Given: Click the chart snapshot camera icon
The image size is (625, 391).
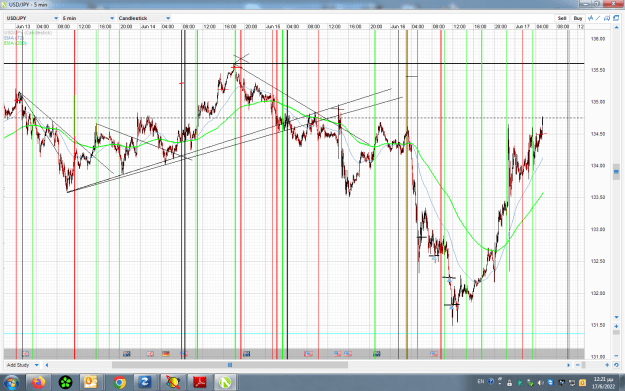Looking at the screenshot, I should [x=607, y=18].
